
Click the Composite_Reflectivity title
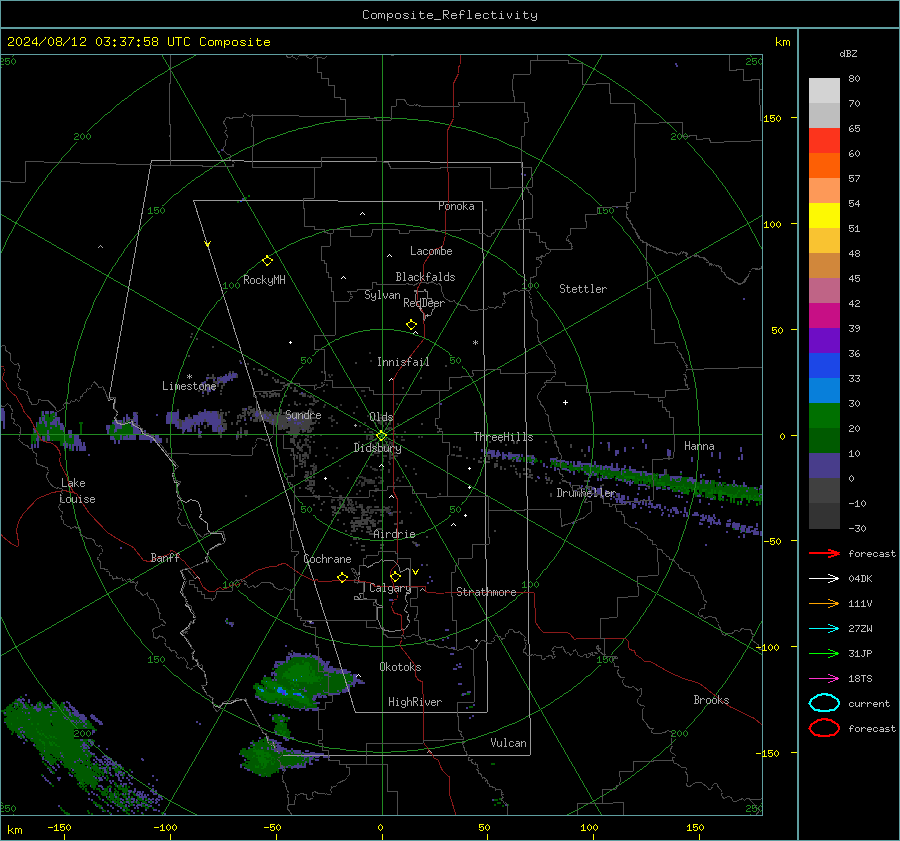pyautogui.click(x=449, y=15)
